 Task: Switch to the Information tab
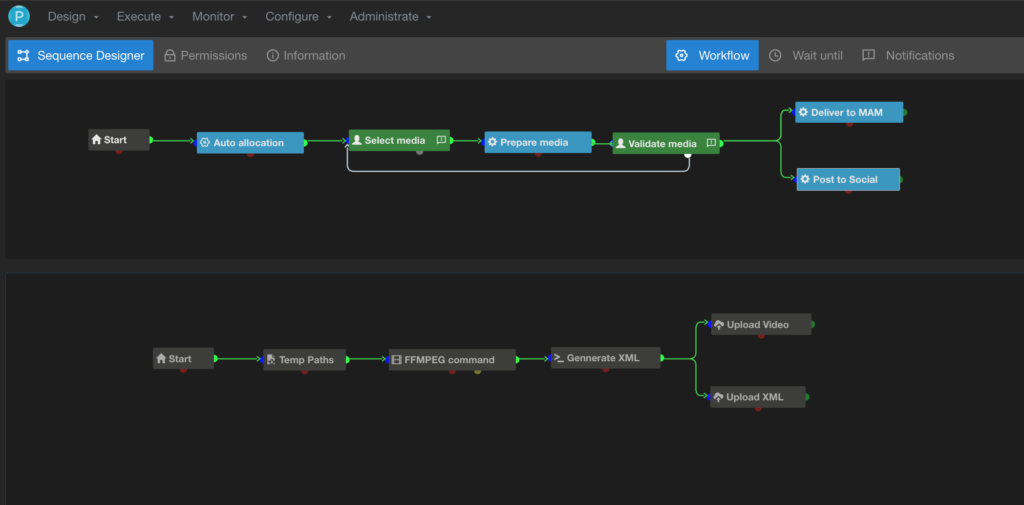[x=306, y=56]
